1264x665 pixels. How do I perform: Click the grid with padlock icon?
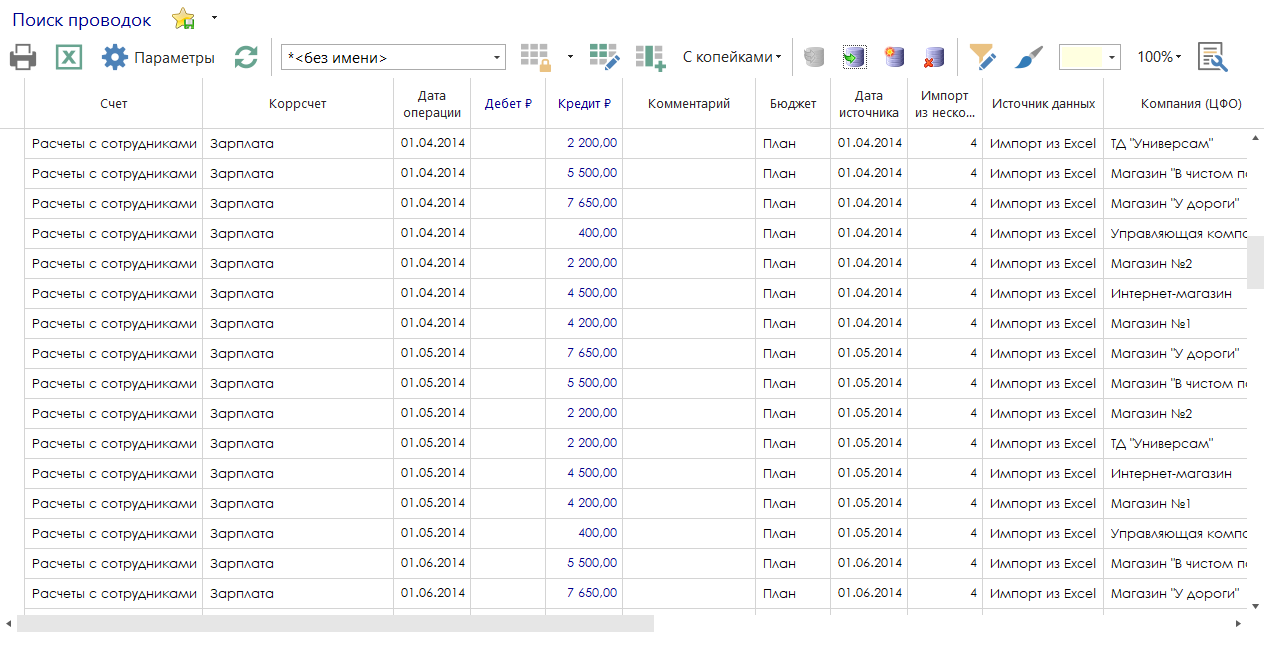535,57
